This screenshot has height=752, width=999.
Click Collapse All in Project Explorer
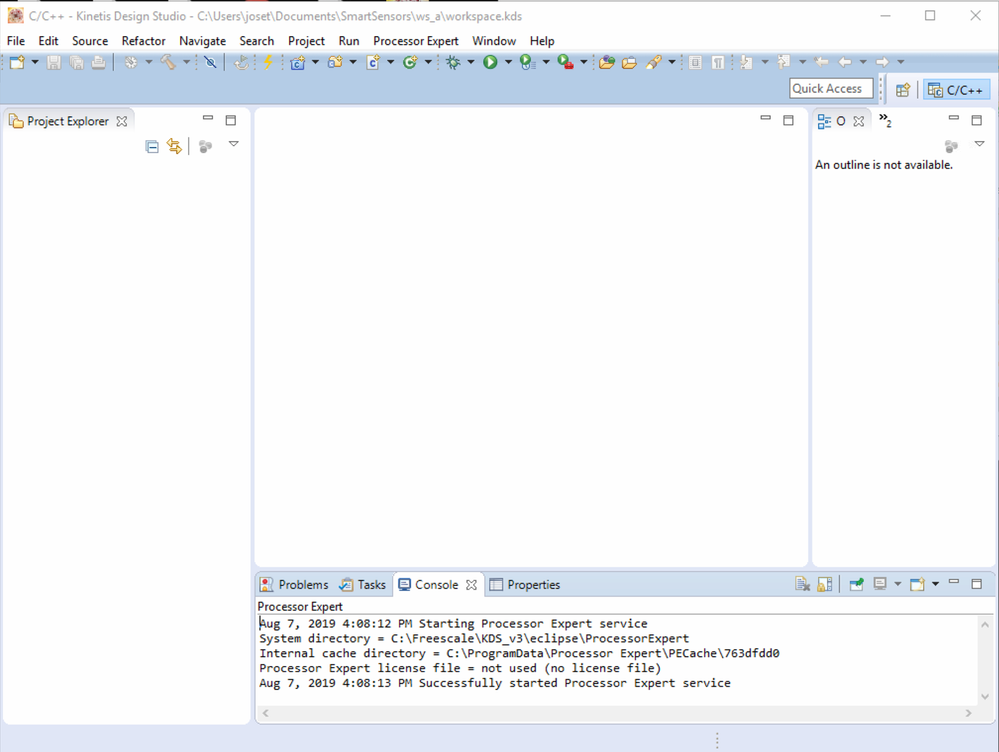point(152,147)
